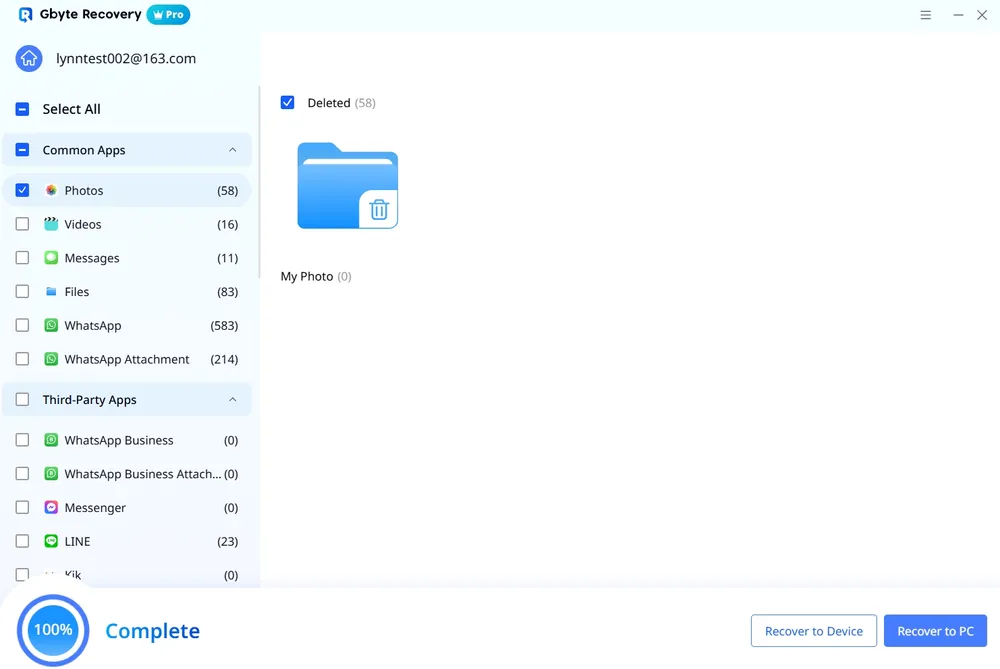
Task: Click the Deleted (58) label
Action: [x=341, y=103]
